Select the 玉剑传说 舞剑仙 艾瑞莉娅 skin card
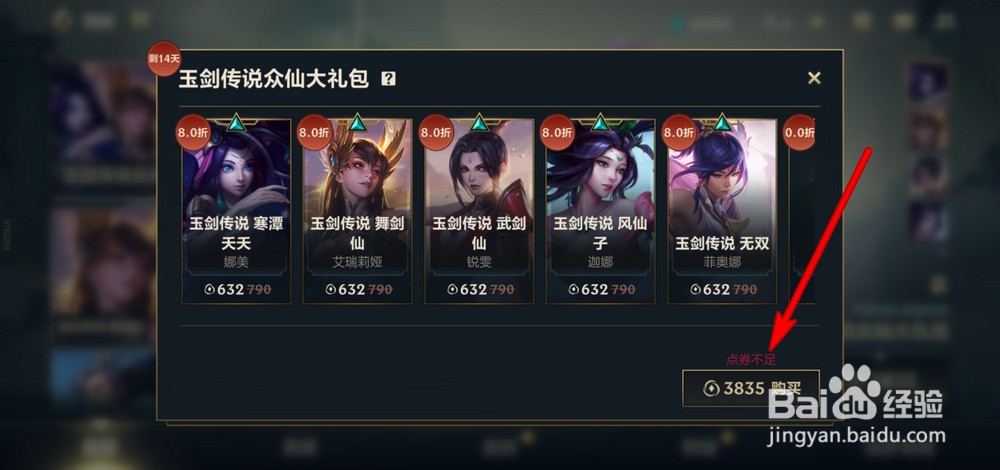This screenshot has height=470, width=1000. tap(357, 211)
